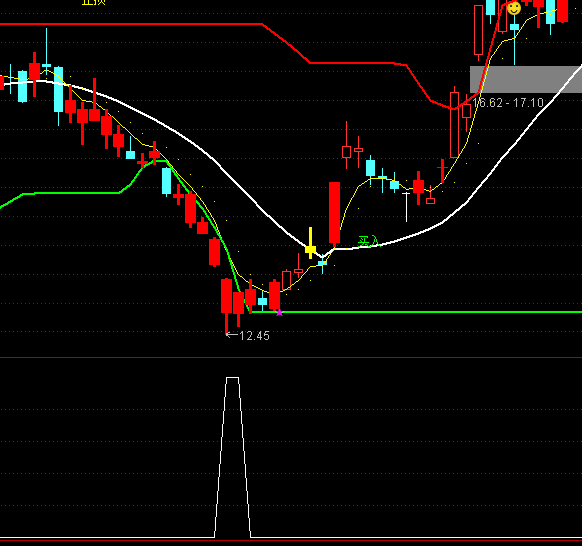Click the gray 16.62 - 17.10 gap zone
The image size is (582, 546).
coord(526,79)
